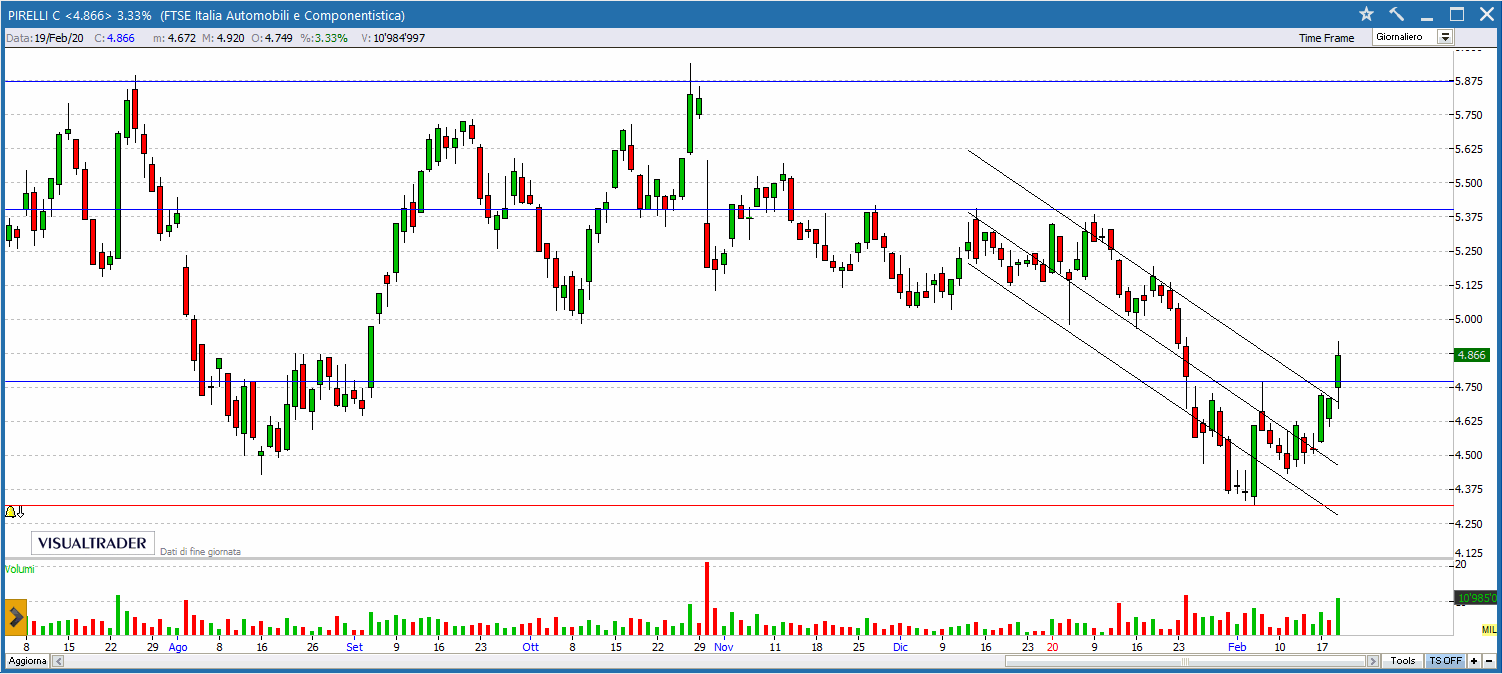Screen dimensions: 1502x674
Task: Click the Ott month label on axis
Action: tap(530, 647)
